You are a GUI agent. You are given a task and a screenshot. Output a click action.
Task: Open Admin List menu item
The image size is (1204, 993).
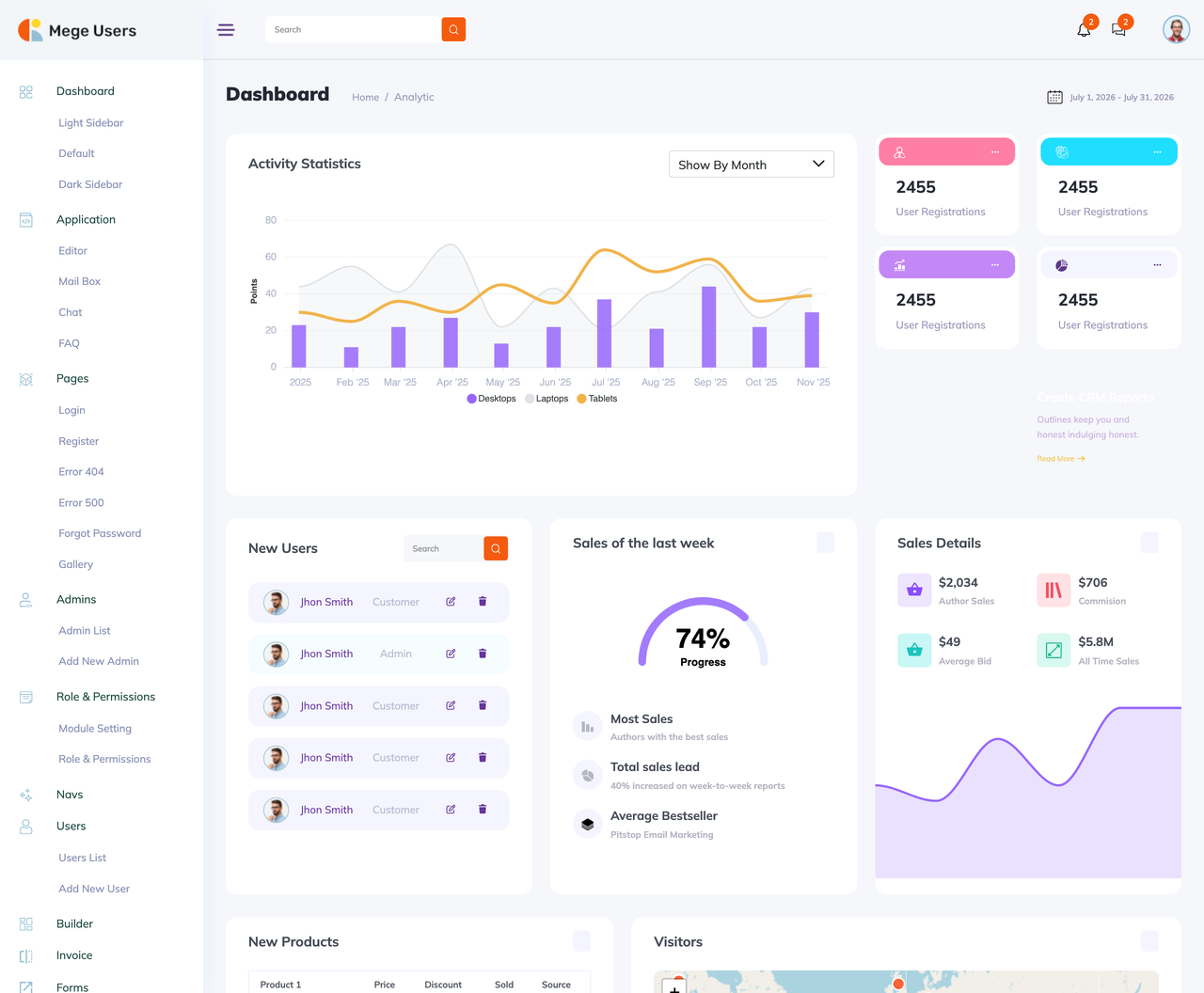click(85, 631)
